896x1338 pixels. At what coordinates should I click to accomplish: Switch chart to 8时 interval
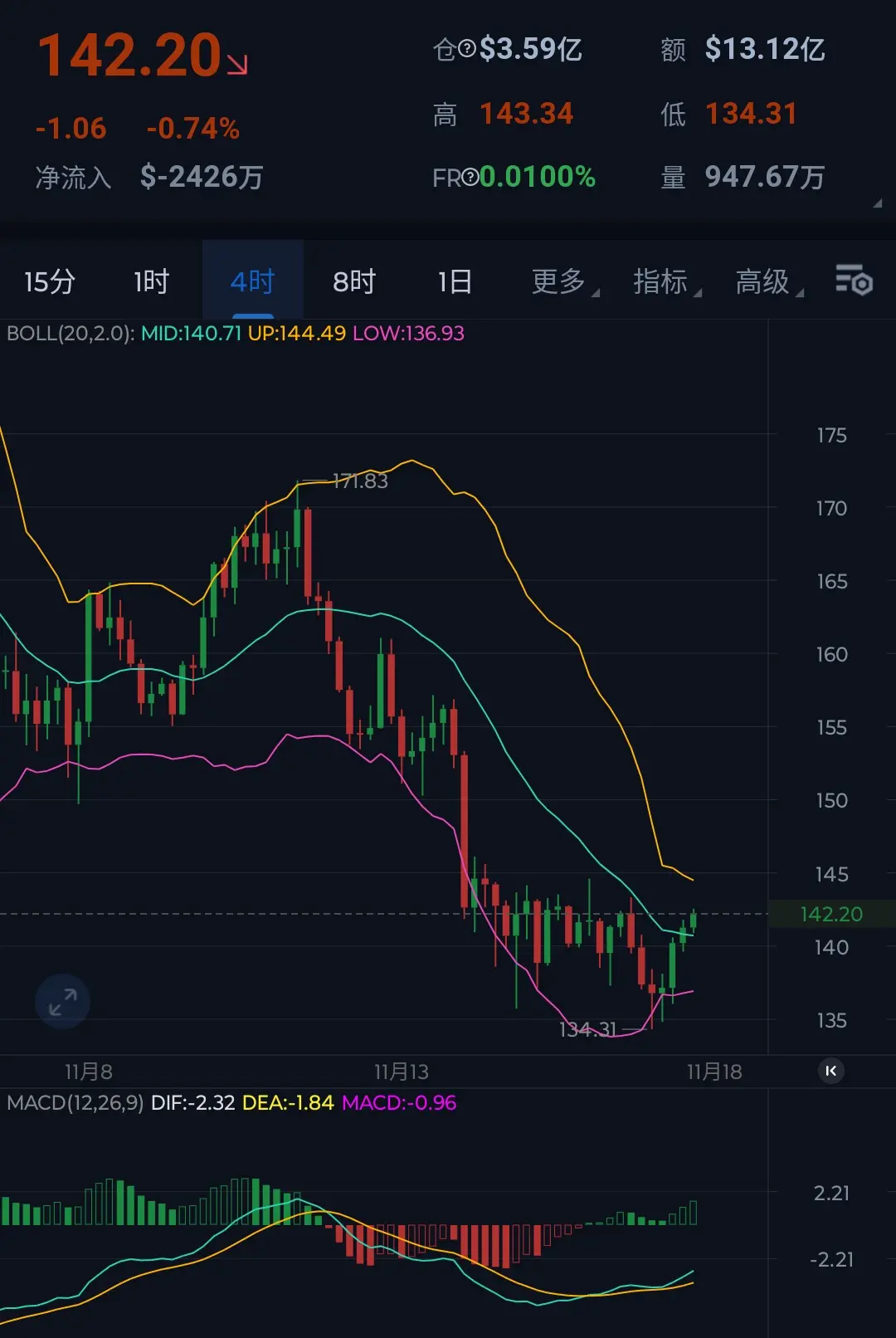[x=354, y=281]
